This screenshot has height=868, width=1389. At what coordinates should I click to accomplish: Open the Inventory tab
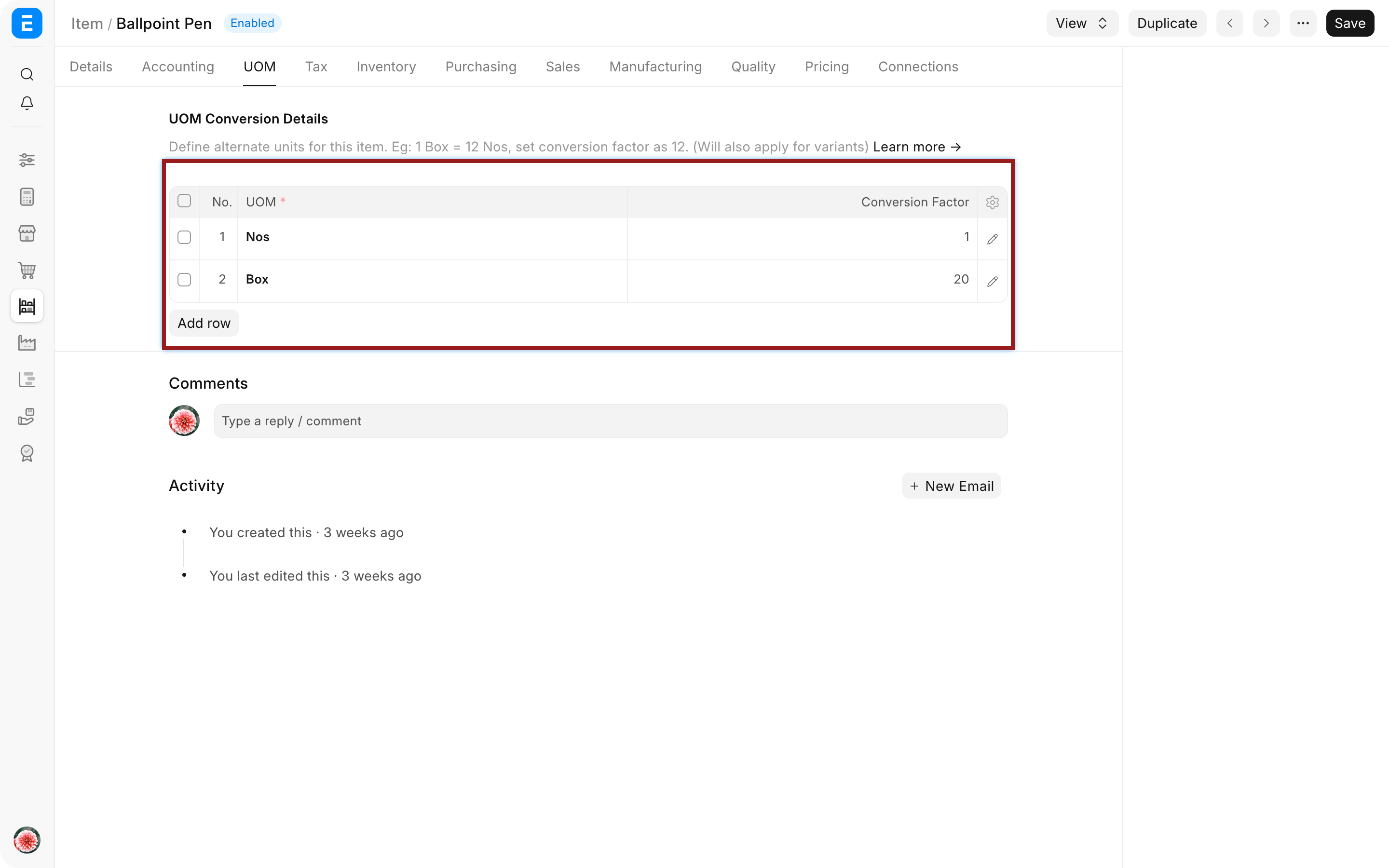tap(386, 67)
